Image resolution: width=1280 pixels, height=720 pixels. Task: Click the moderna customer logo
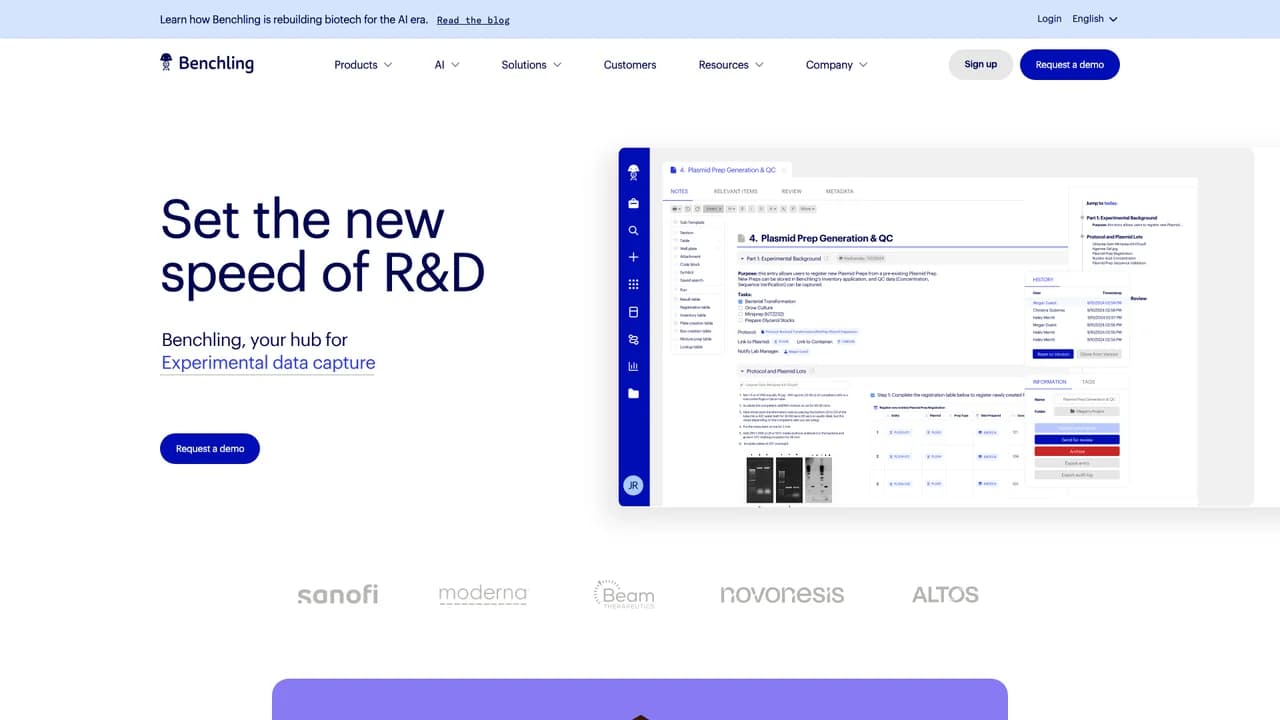tap(483, 595)
